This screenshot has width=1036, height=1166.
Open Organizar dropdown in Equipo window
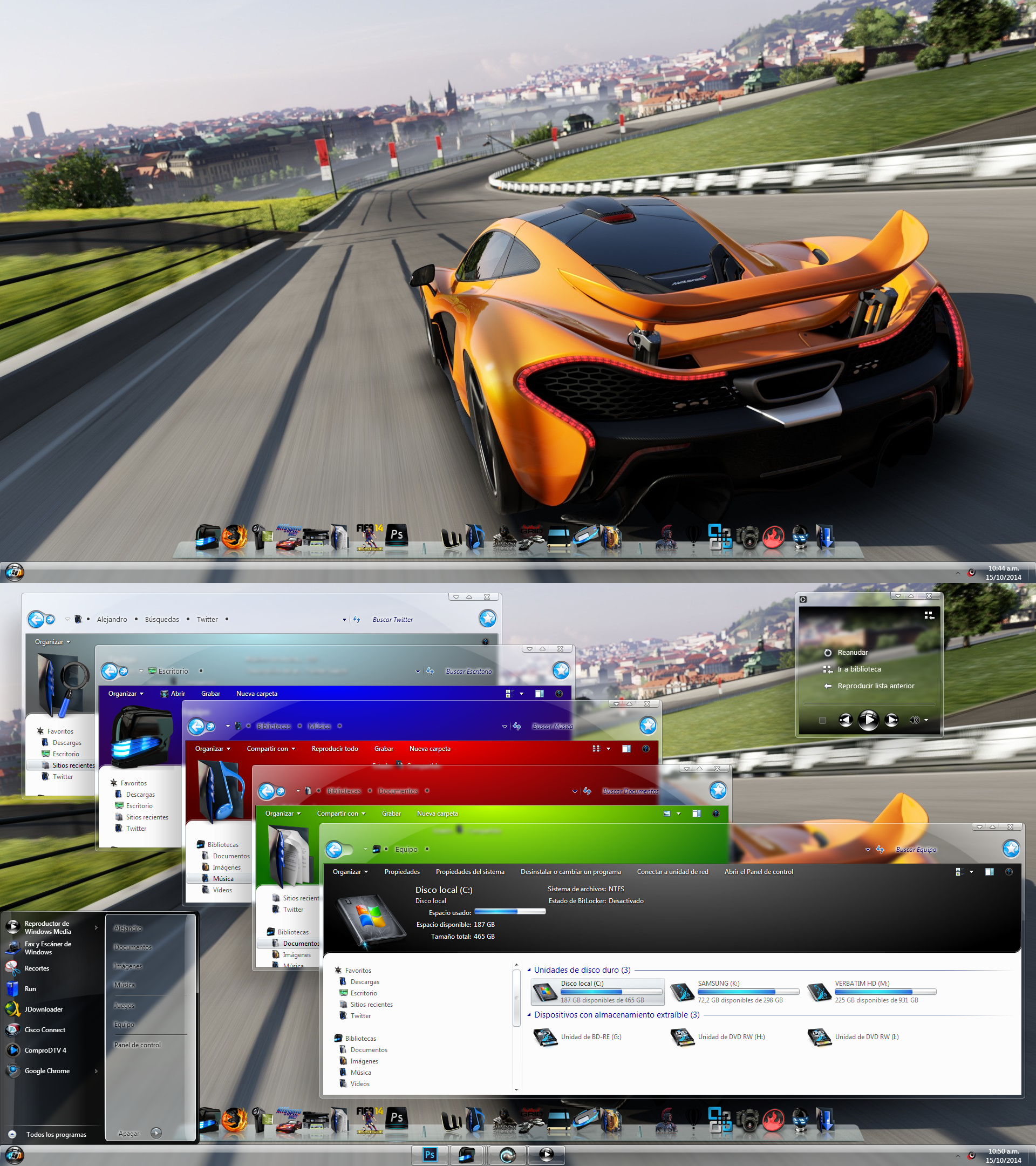point(350,872)
